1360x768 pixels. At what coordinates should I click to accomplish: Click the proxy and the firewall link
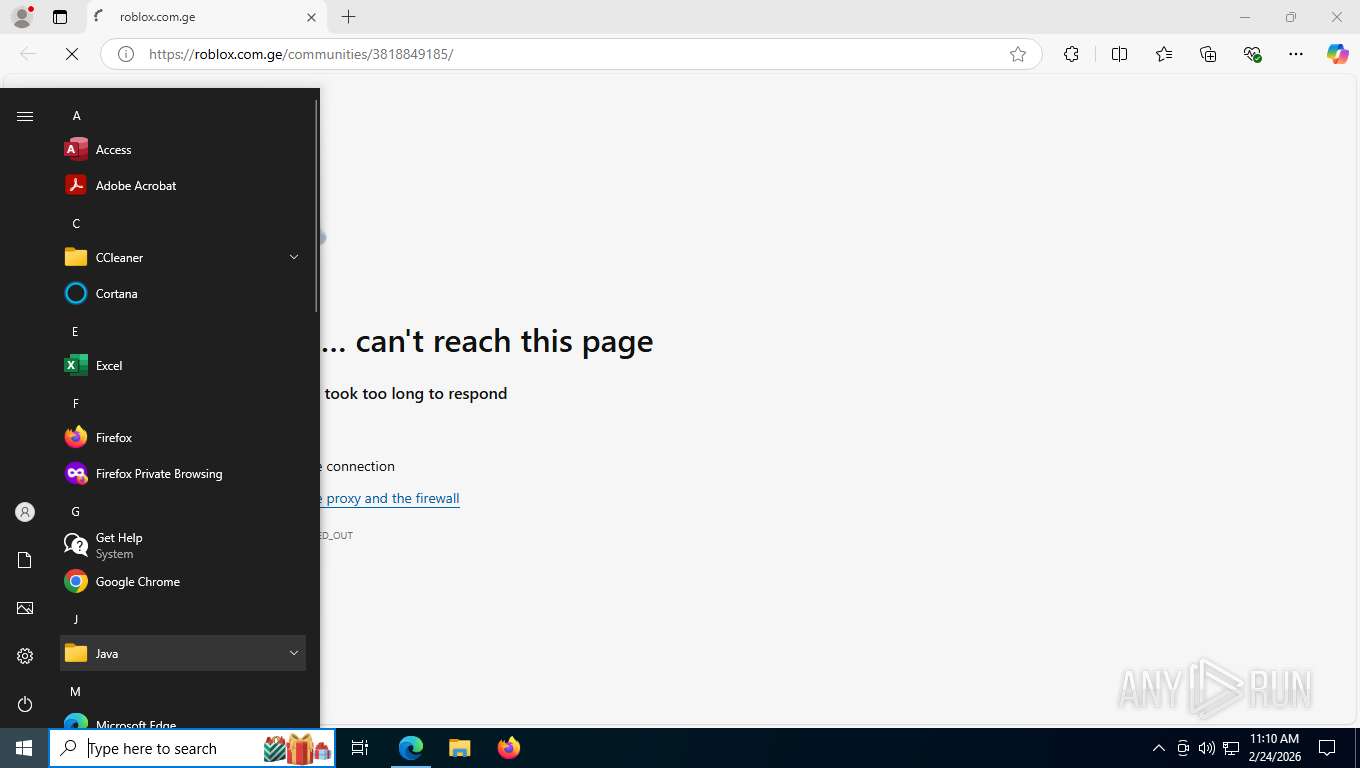(x=392, y=498)
